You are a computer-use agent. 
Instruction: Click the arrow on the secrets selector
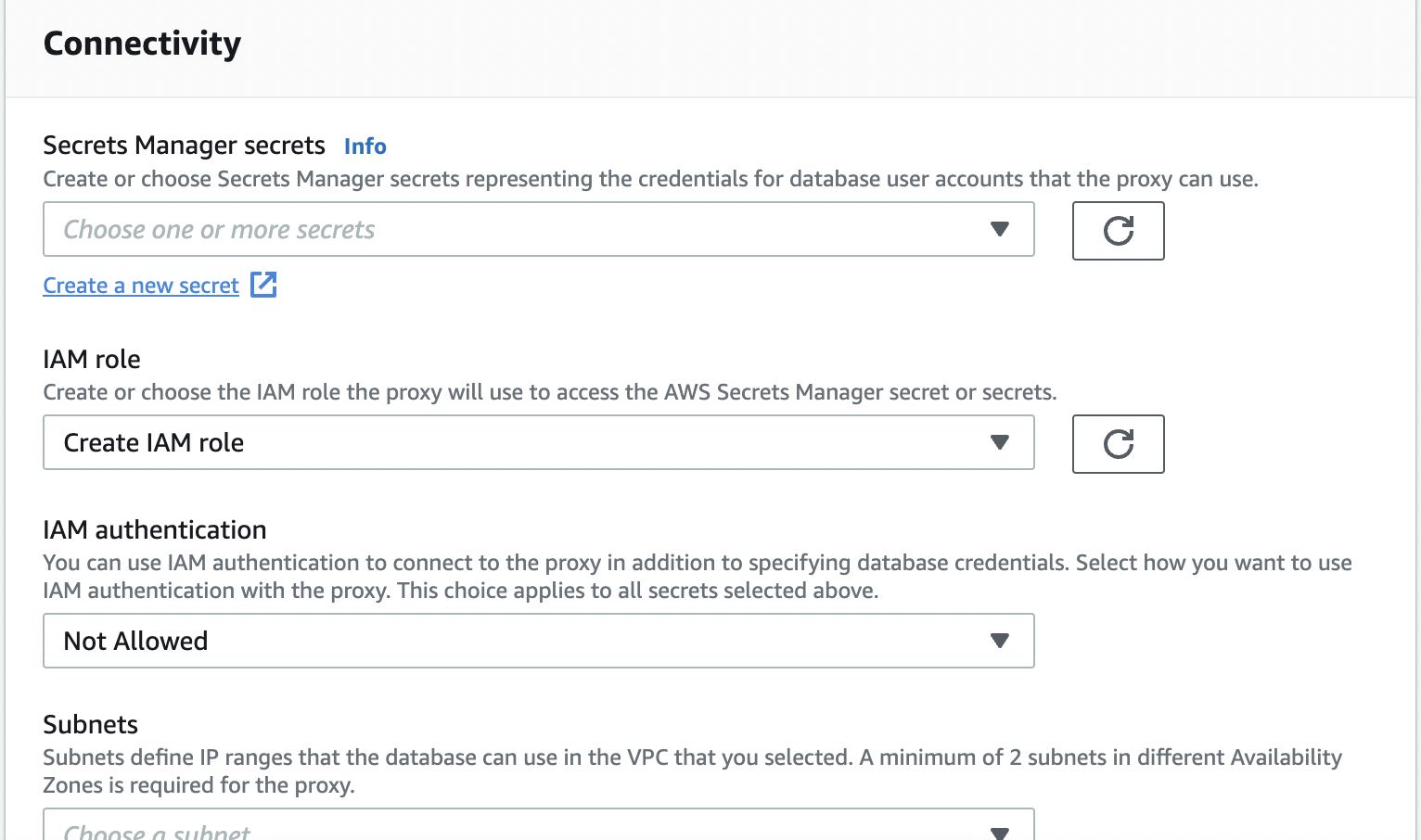coord(999,229)
